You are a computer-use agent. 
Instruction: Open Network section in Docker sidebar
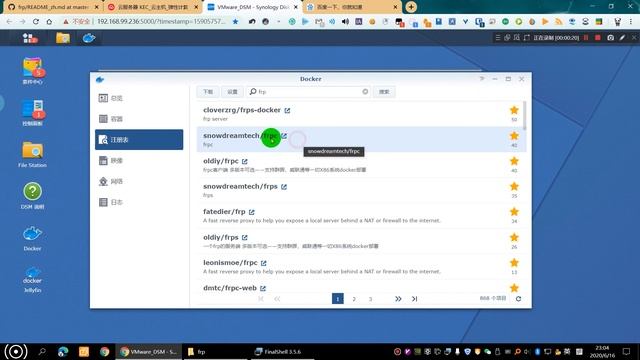pyautogui.click(x=139, y=181)
